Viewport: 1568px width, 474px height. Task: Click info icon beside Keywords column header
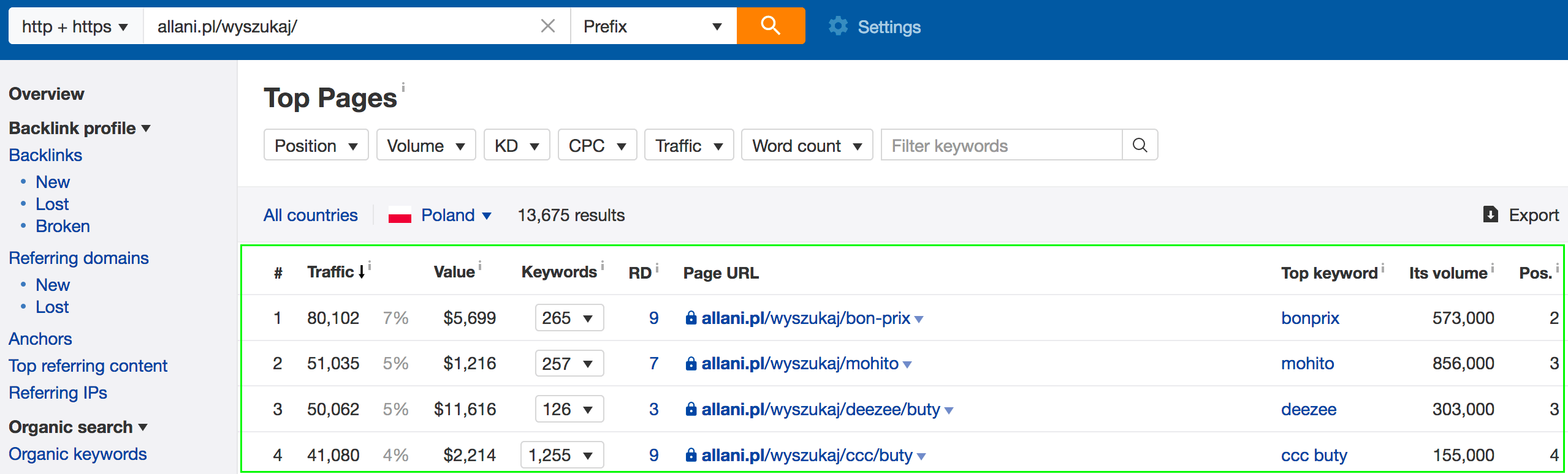pos(603,266)
